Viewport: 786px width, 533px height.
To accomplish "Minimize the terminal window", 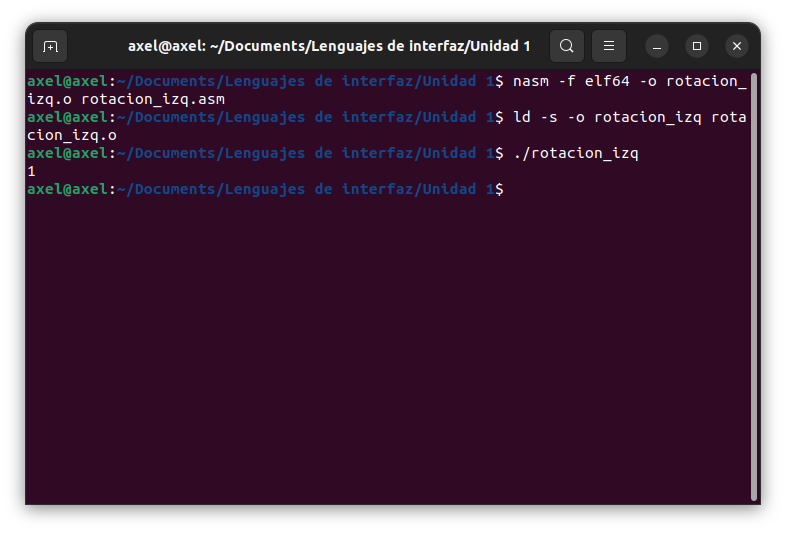I will (x=657, y=47).
